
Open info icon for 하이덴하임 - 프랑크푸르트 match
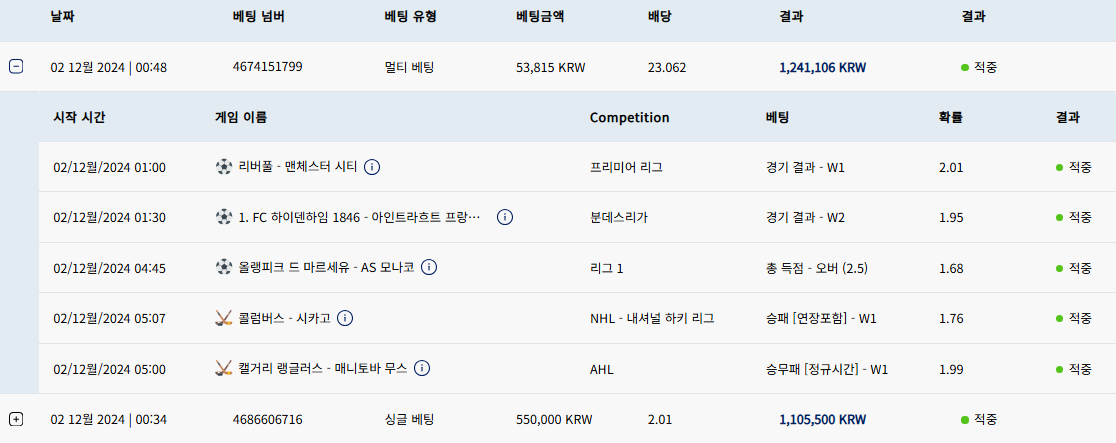[x=505, y=217]
